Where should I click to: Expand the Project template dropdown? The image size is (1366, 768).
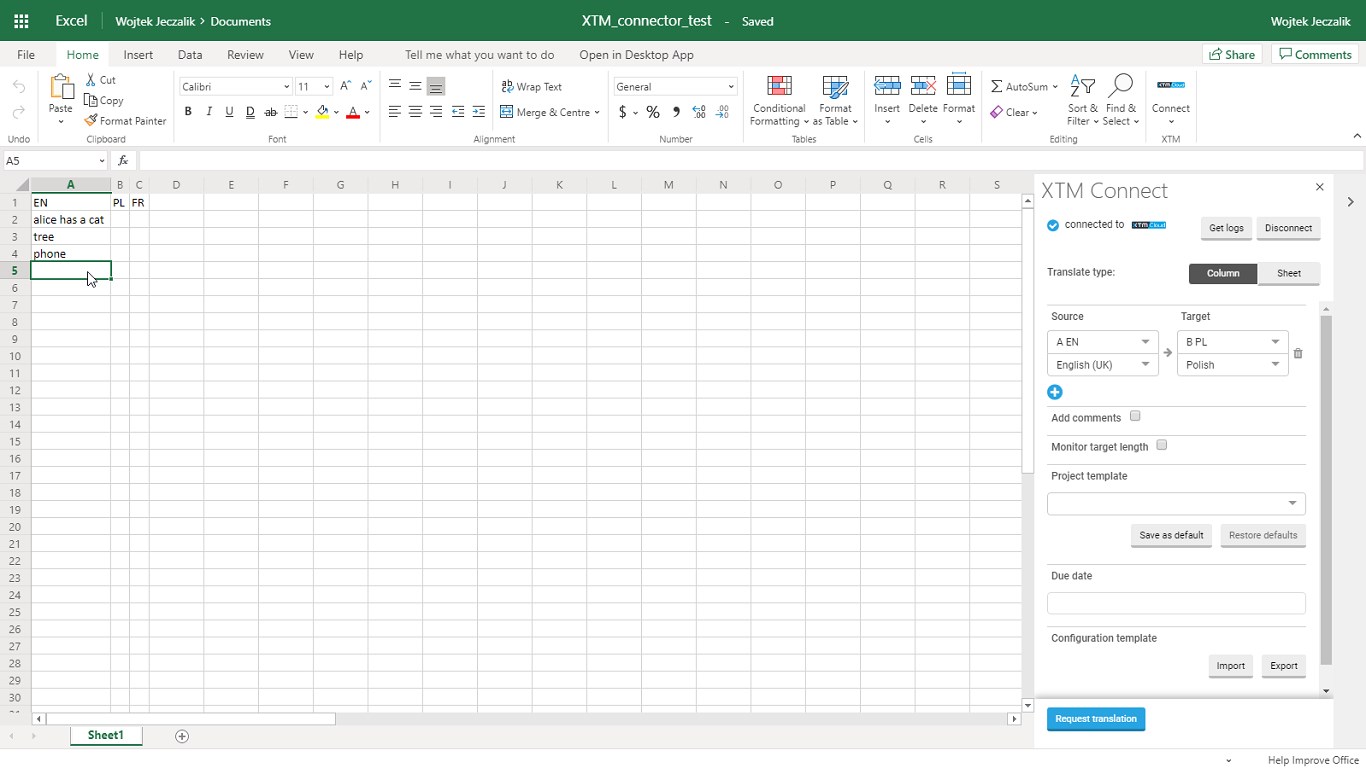tap(1176, 503)
